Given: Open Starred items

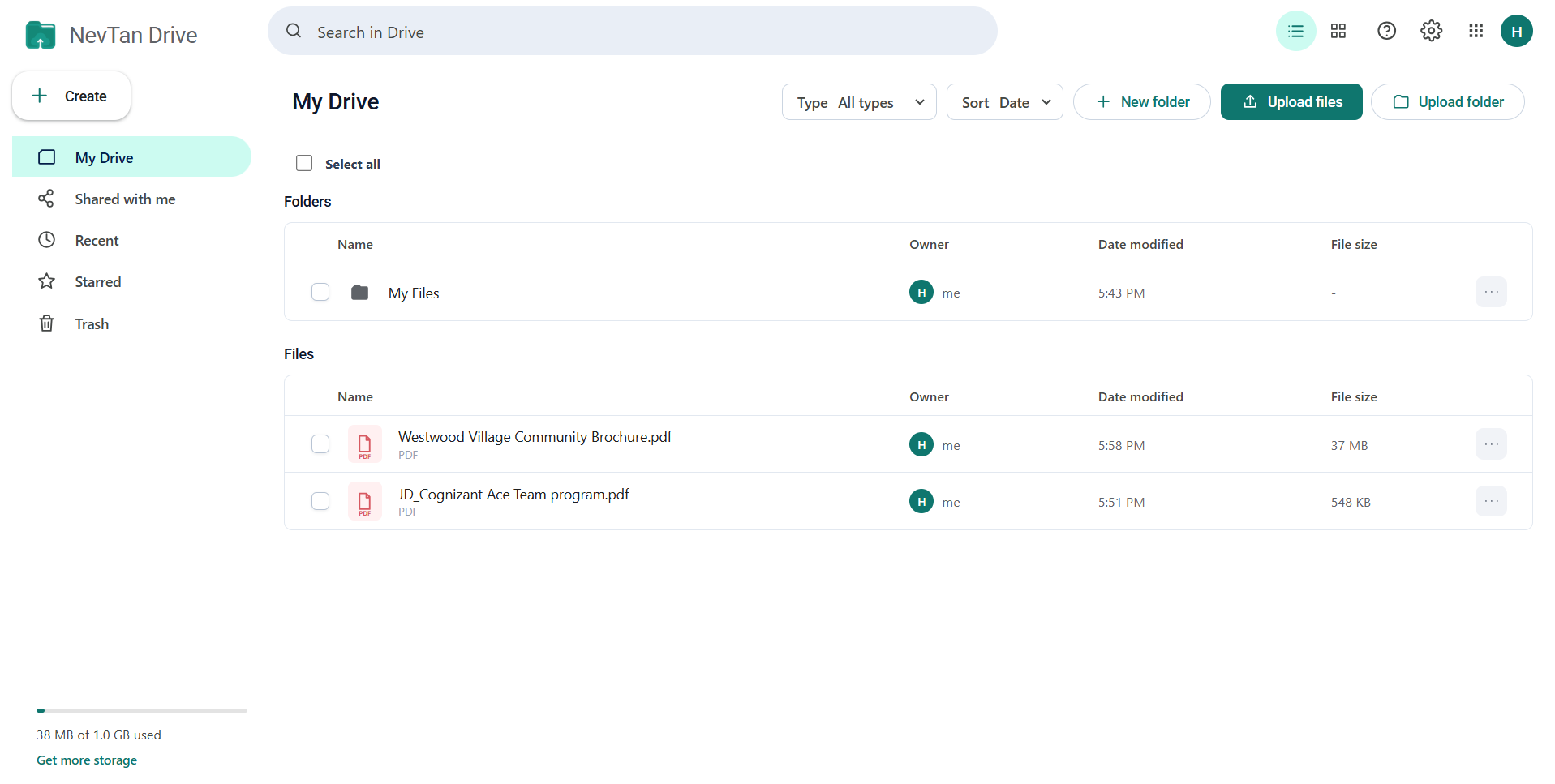Looking at the screenshot, I should click(131, 281).
